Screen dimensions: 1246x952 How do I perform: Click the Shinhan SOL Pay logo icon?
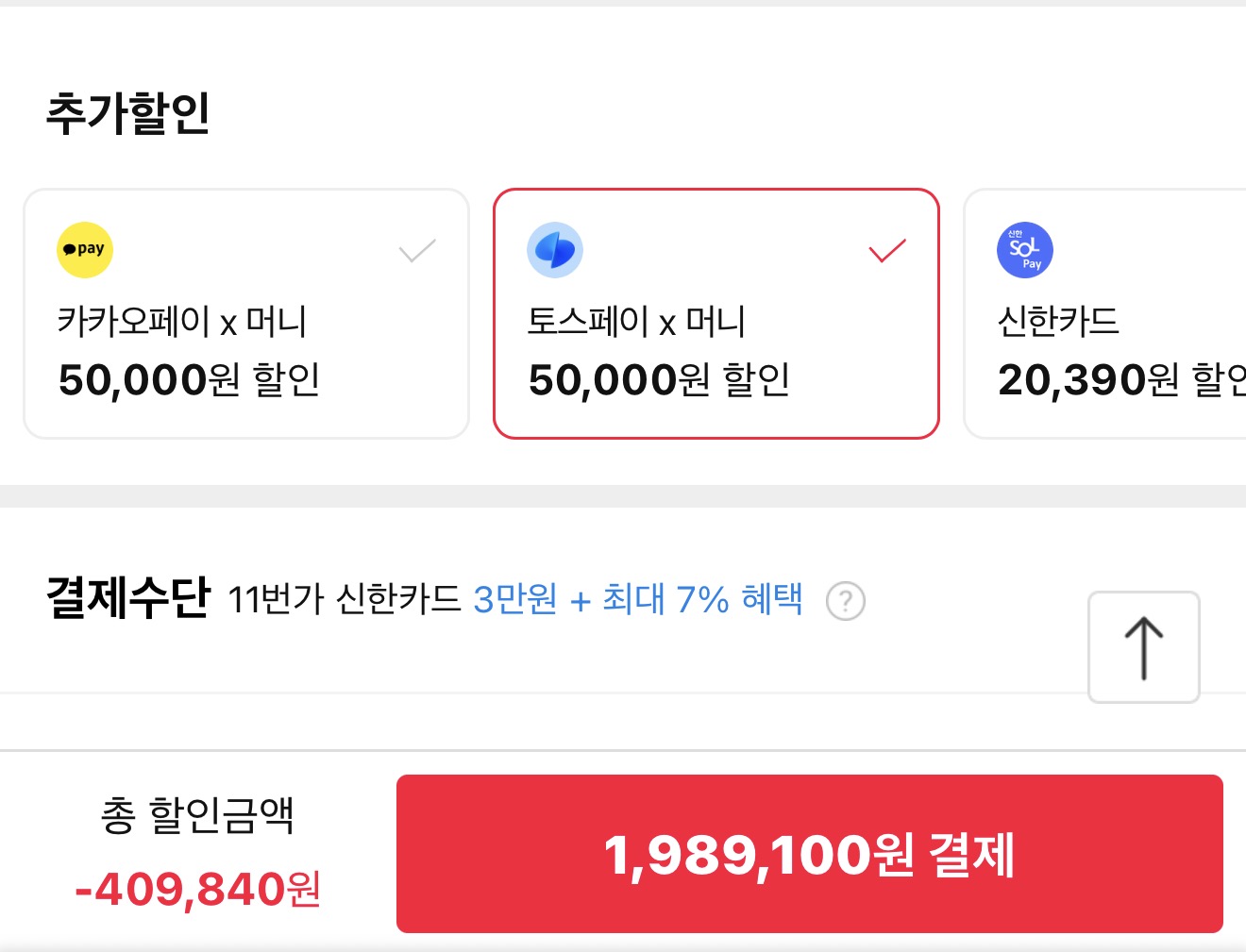(x=1025, y=250)
